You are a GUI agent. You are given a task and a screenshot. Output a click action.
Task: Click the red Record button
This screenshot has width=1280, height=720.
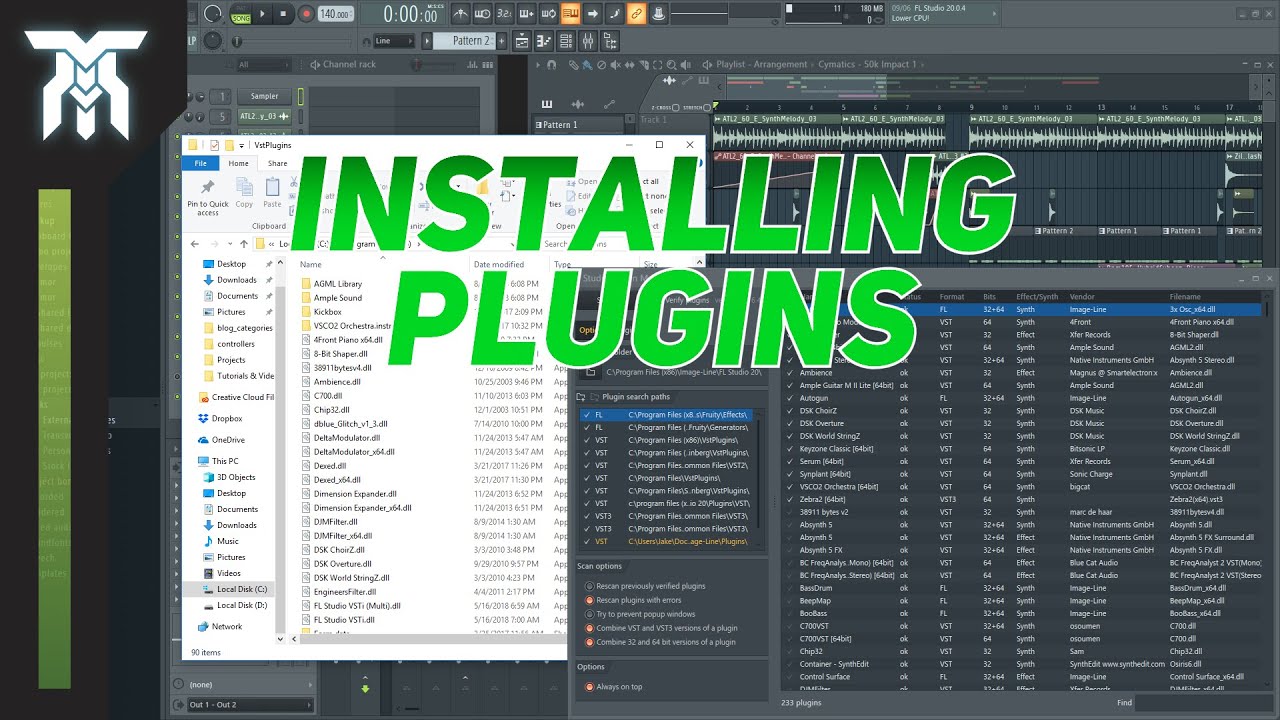click(305, 14)
